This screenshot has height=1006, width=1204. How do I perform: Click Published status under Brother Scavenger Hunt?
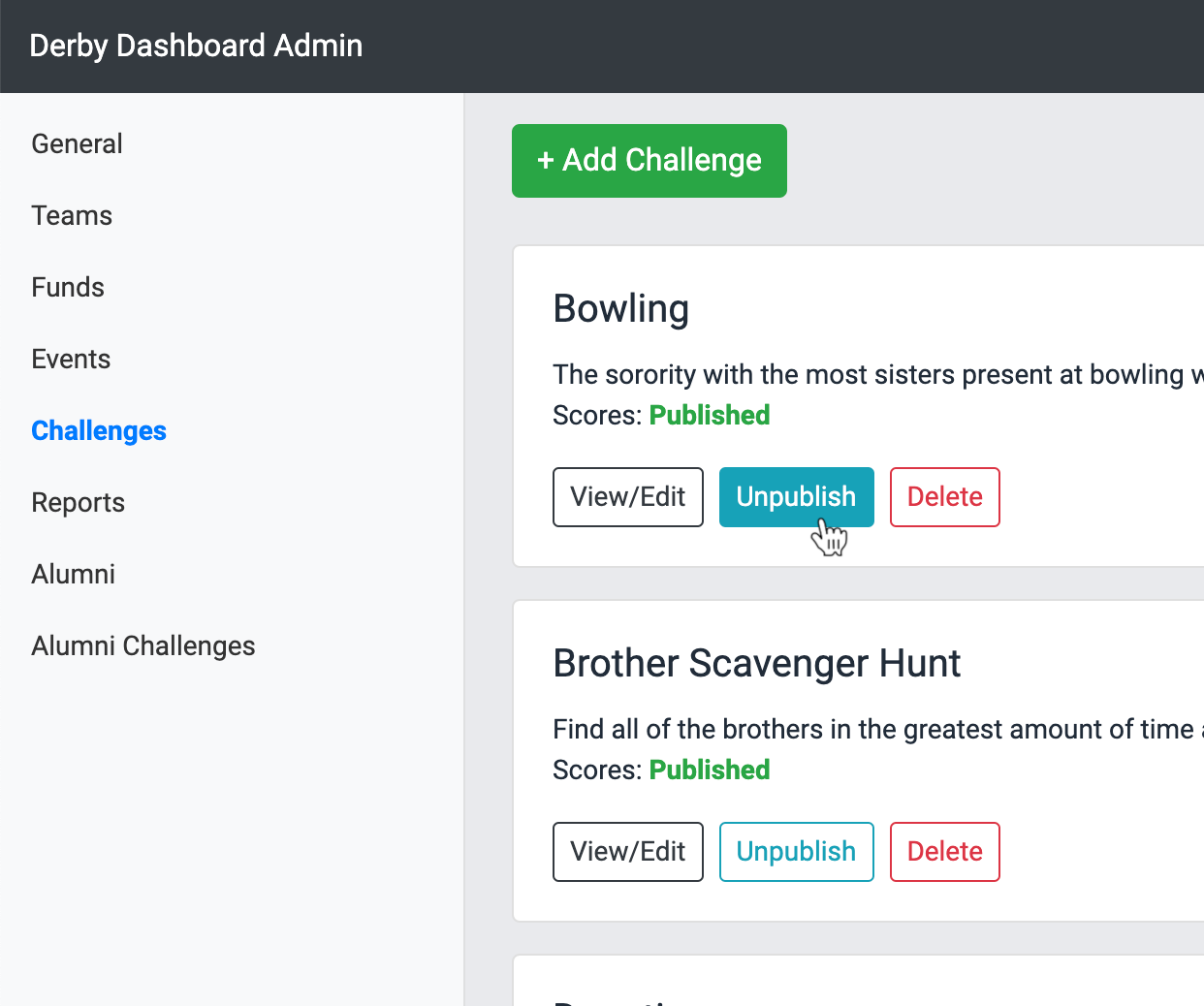pyautogui.click(x=710, y=770)
